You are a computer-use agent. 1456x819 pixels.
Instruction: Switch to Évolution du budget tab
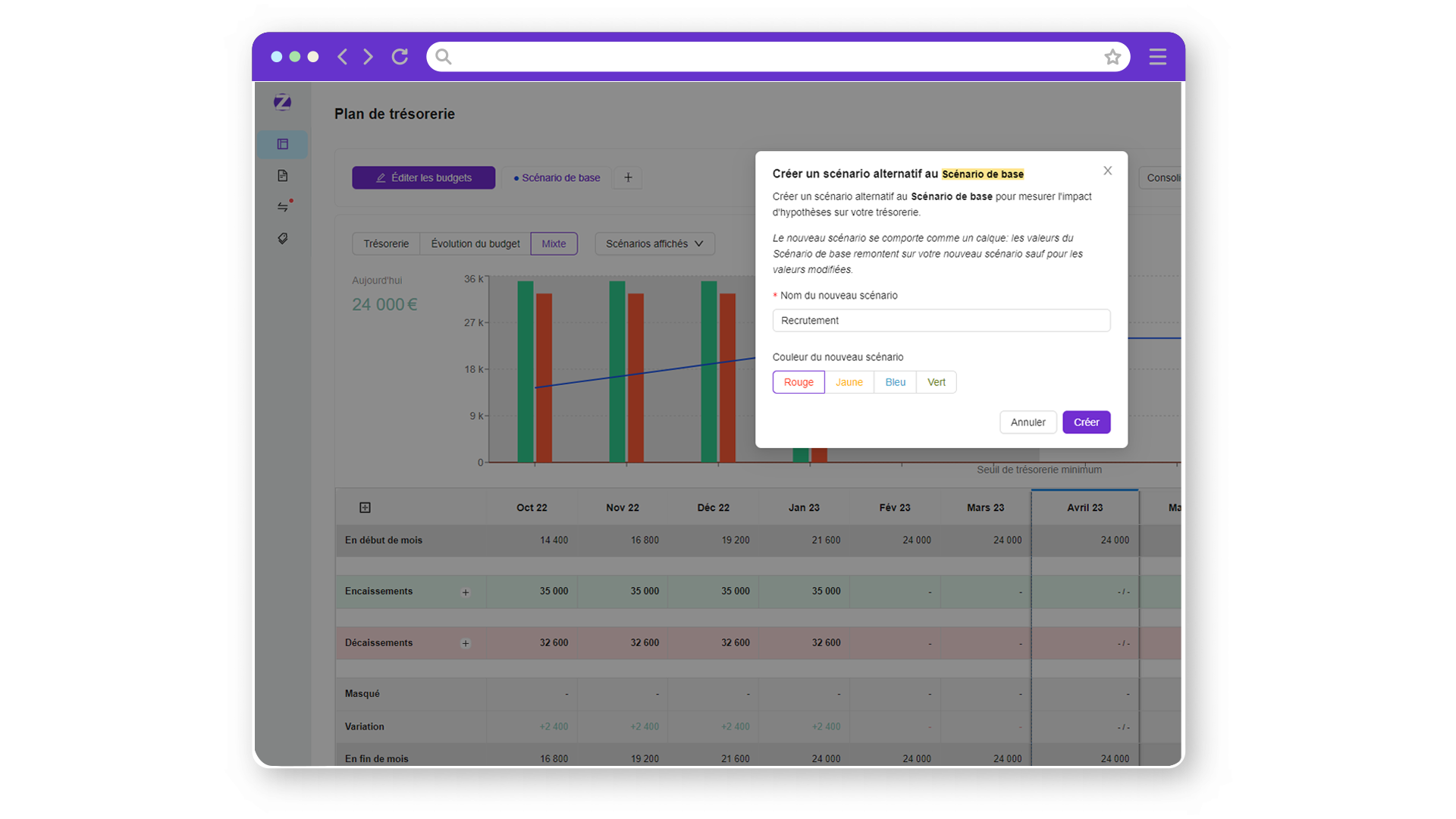click(x=475, y=243)
